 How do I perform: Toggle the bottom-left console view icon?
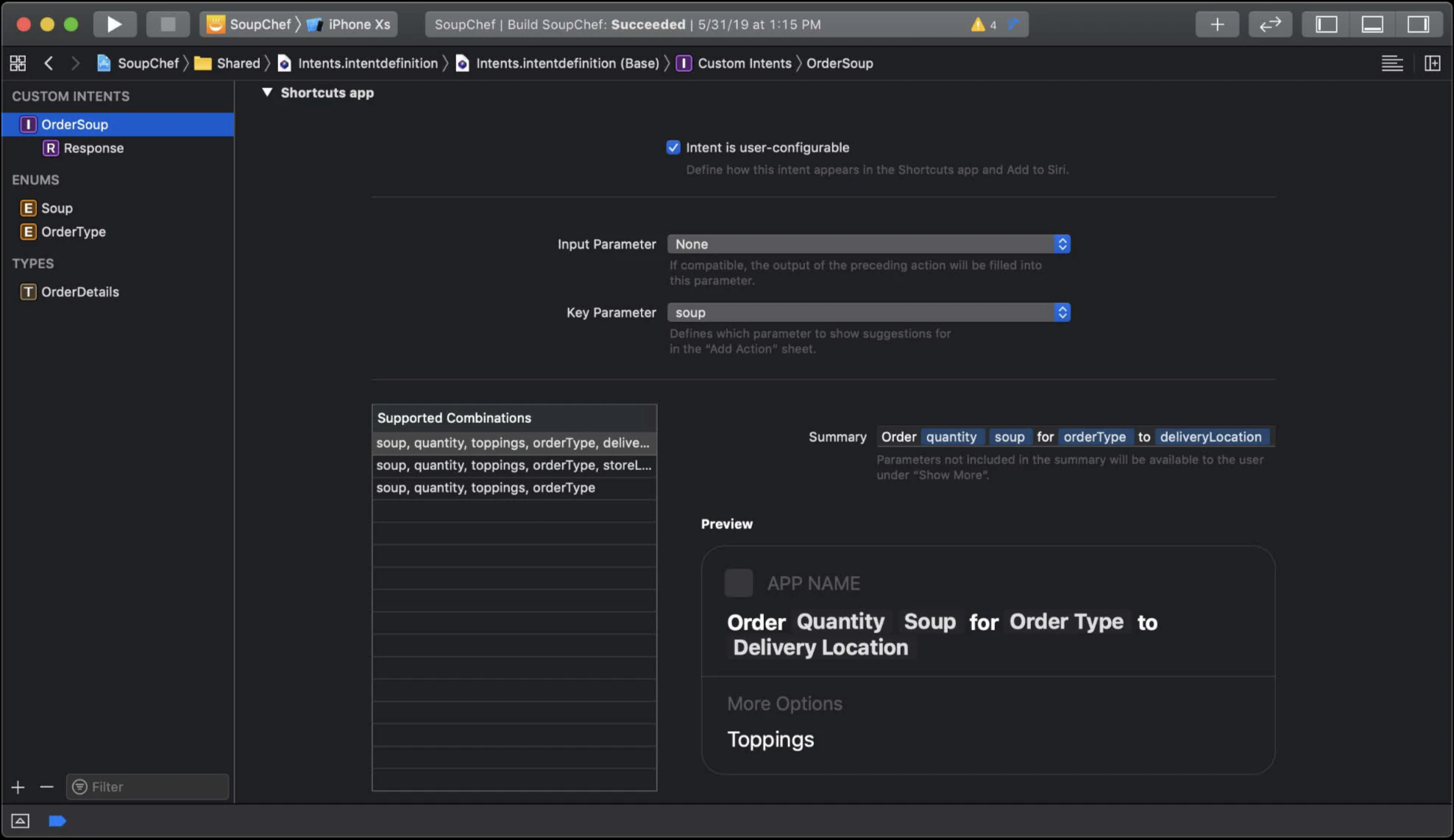pos(20,821)
